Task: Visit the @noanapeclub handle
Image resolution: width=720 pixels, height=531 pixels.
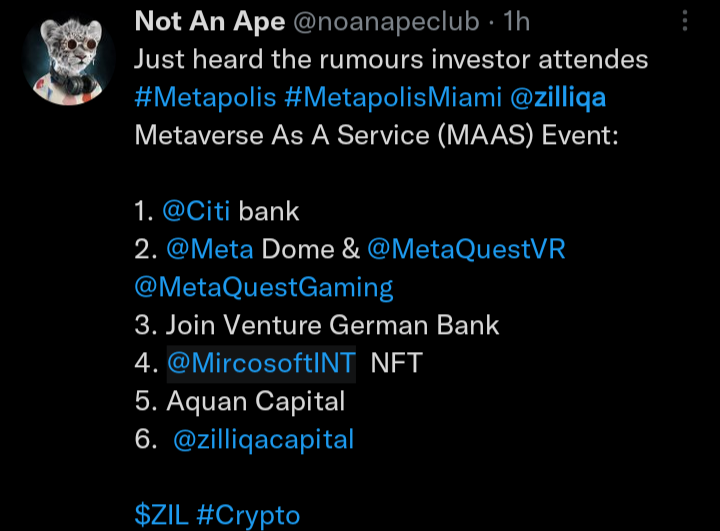Action: tap(386, 22)
